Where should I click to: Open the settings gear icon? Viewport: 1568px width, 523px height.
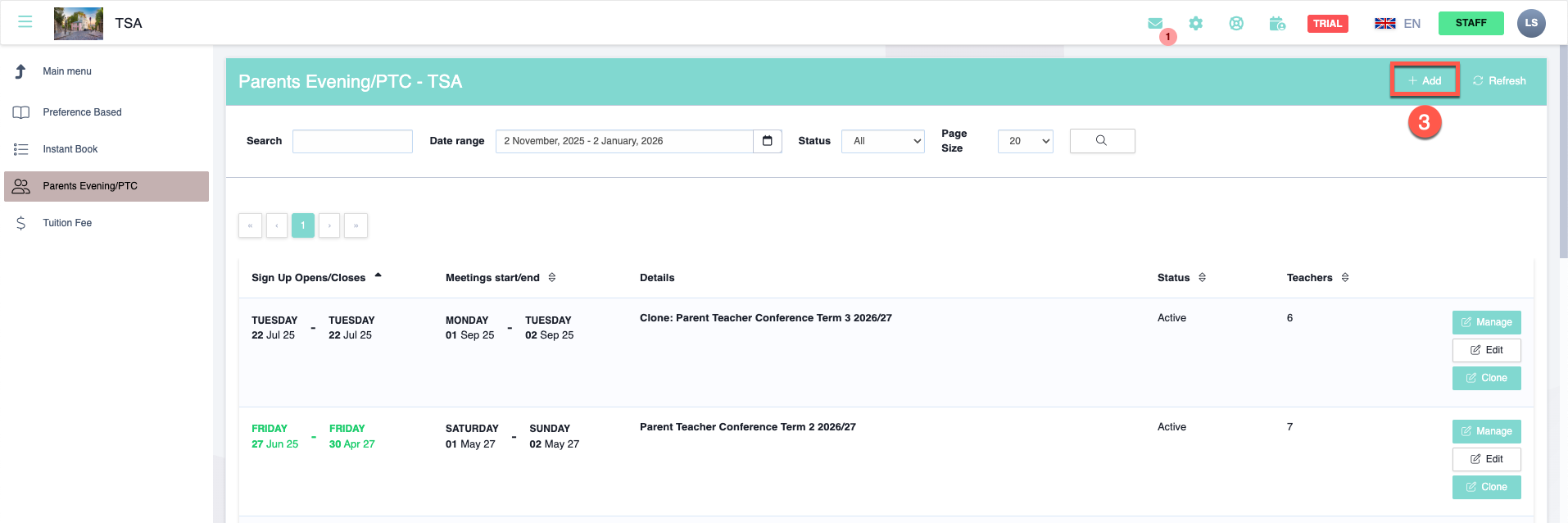point(1196,24)
